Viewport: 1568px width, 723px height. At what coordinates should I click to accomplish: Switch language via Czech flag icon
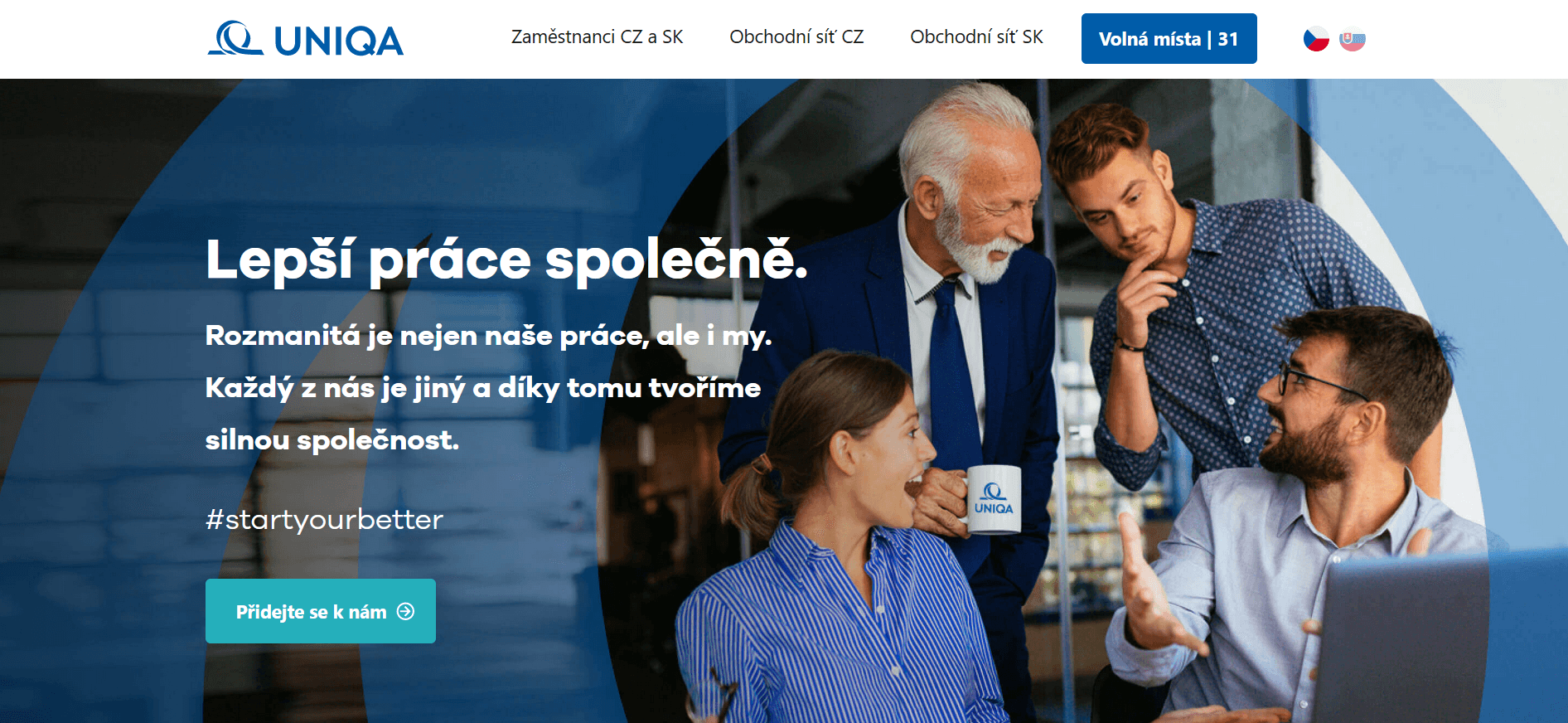click(1316, 39)
